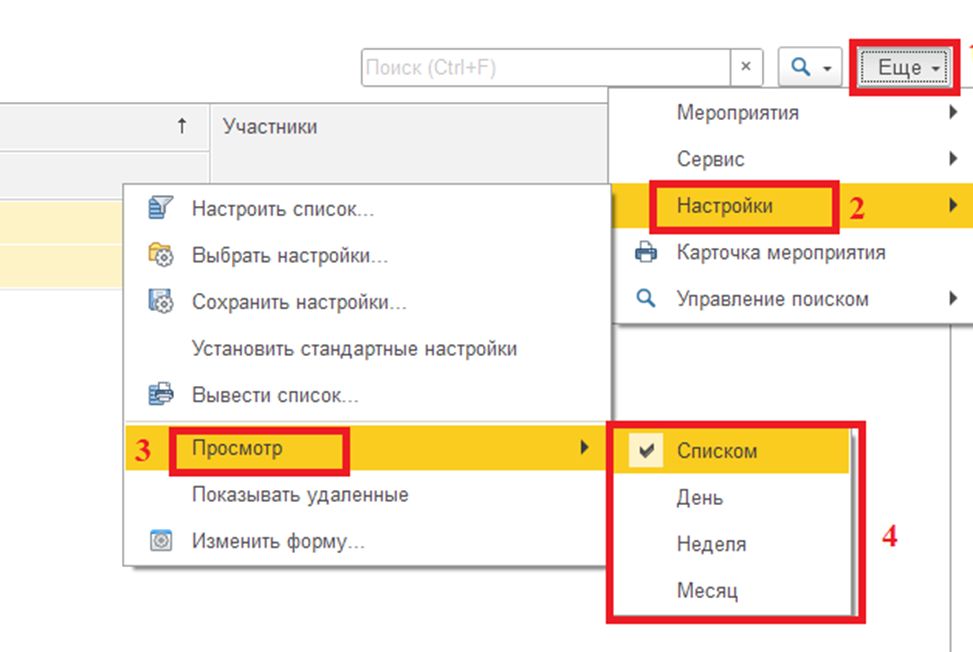Image resolution: width=973 pixels, height=652 pixels.
Task: Choose 'Показывать удаленные' menu entry
Action: [x=300, y=495]
